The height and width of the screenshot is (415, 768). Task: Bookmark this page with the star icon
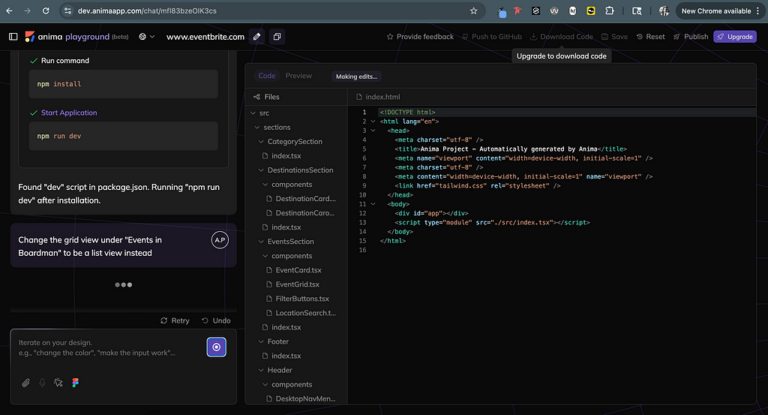[x=474, y=11]
